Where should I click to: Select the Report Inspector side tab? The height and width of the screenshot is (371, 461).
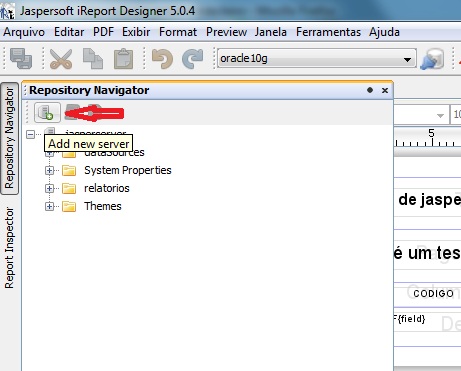pos(10,248)
